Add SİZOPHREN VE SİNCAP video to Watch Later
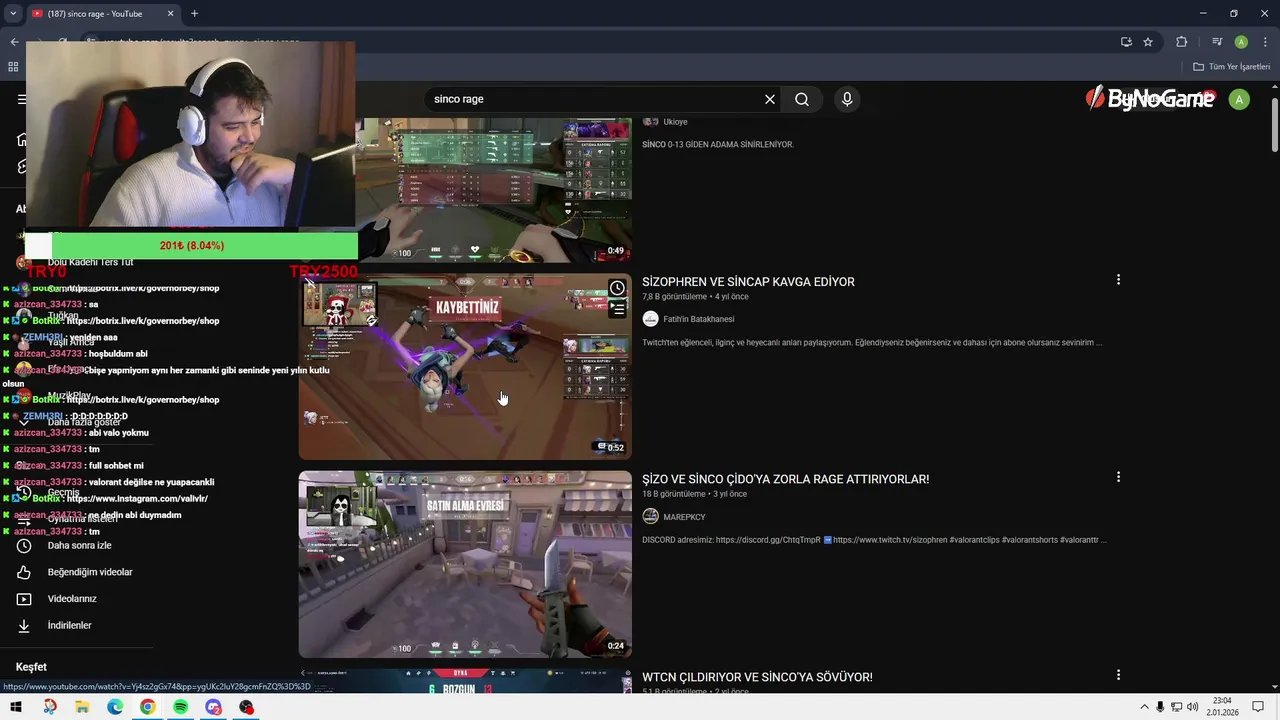 pos(618,288)
